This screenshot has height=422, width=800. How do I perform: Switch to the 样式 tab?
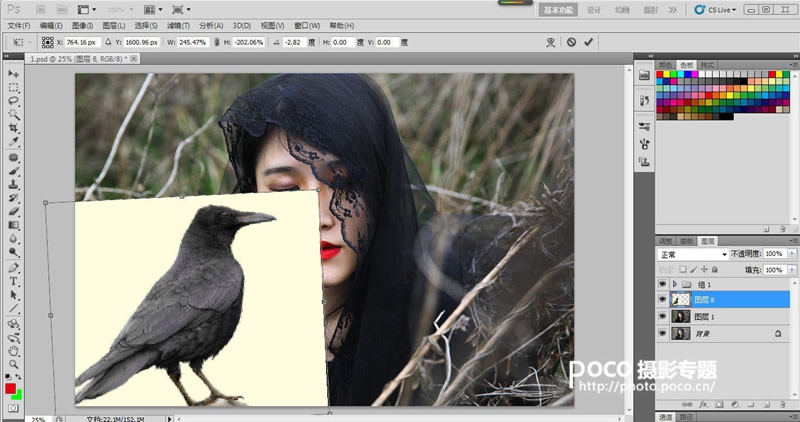click(707, 65)
